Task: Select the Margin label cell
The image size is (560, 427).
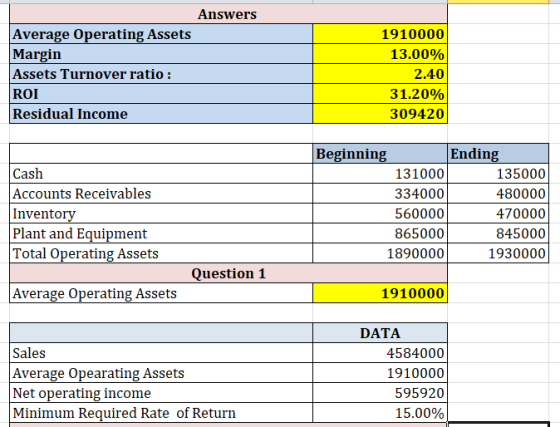Action: click(161, 54)
